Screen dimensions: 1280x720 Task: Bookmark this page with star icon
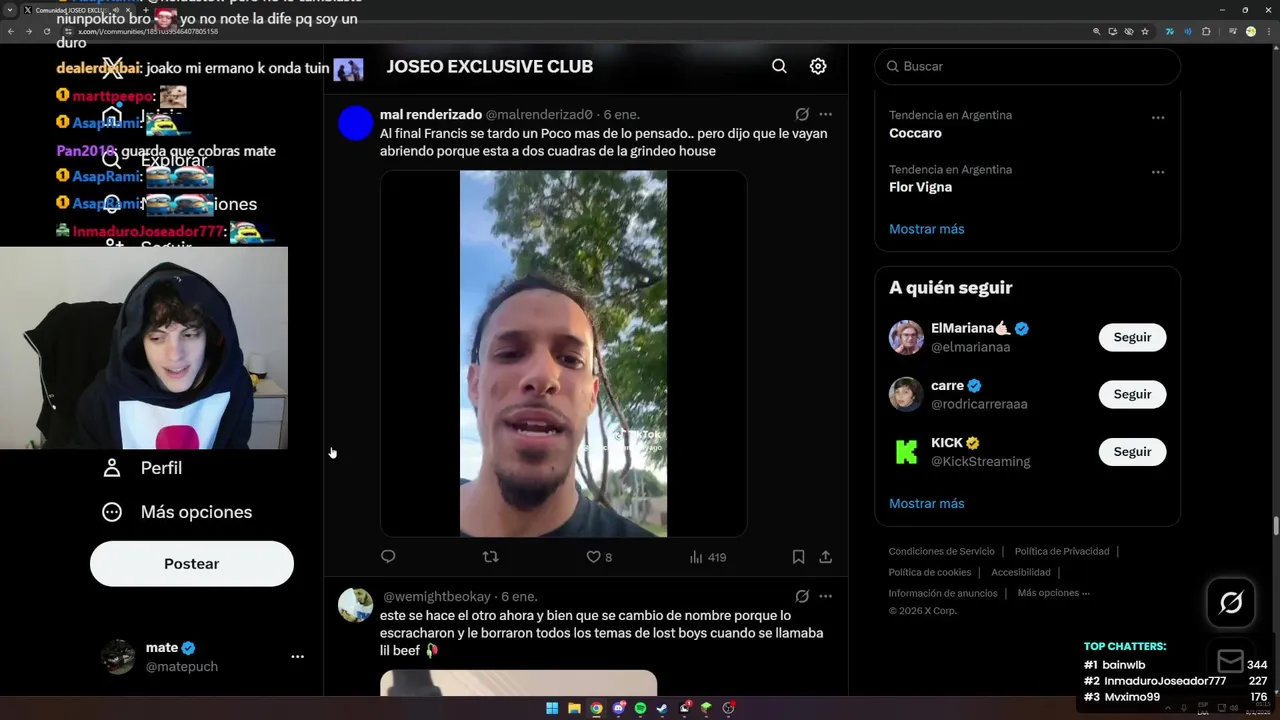click(1145, 31)
